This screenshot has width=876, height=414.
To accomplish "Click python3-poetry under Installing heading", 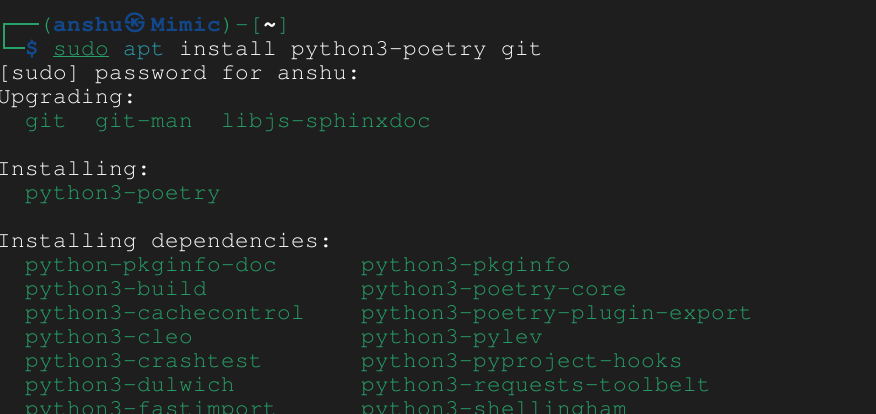I will pos(123,194).
